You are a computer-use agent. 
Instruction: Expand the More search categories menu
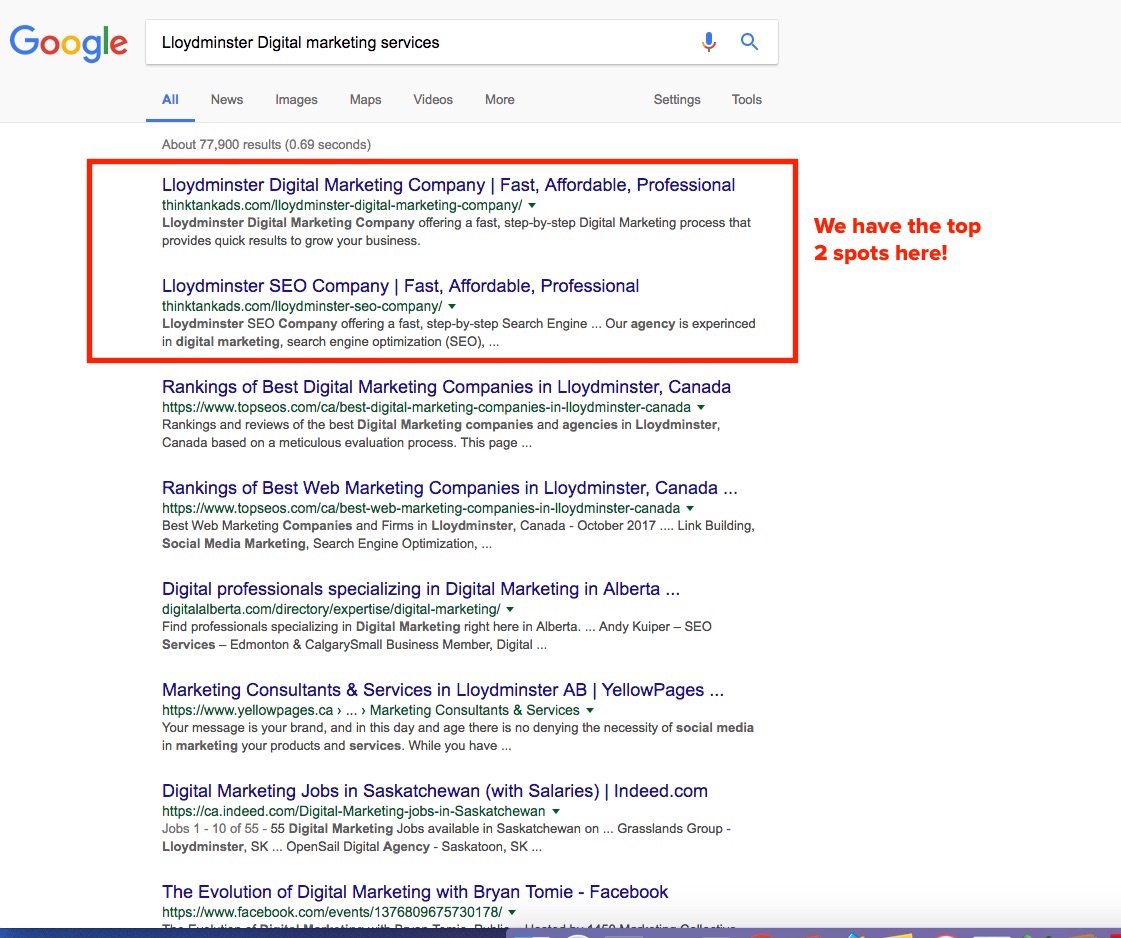[499, 100]
